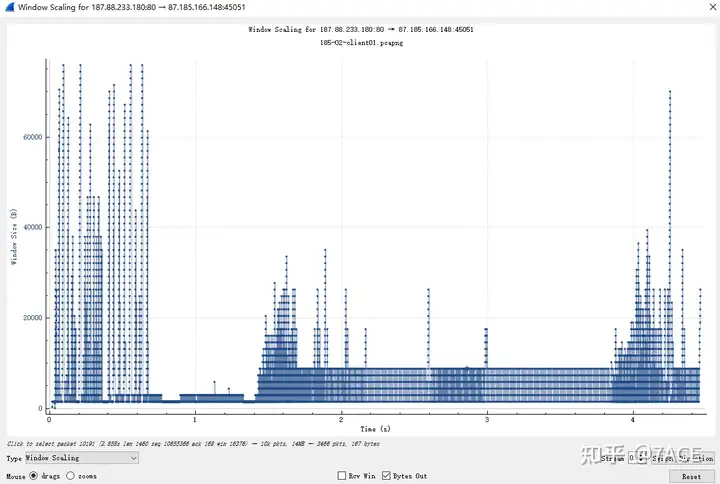Screen dimensions: 720x484
Task: Click the Window Size (B) y-axis label
Action: [14, 237]
